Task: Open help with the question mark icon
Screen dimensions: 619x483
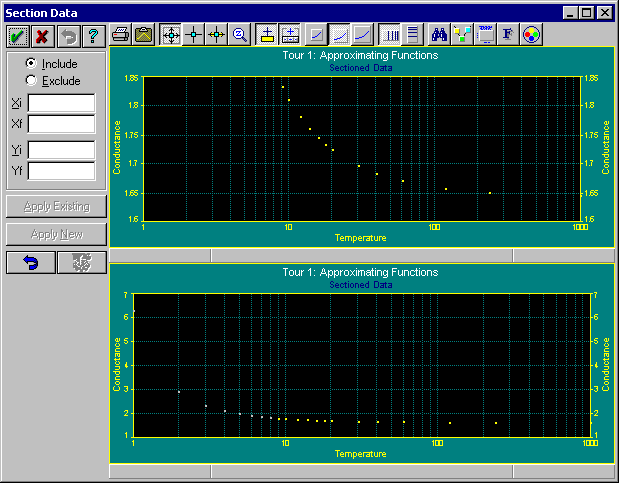Action: point(93,35)
